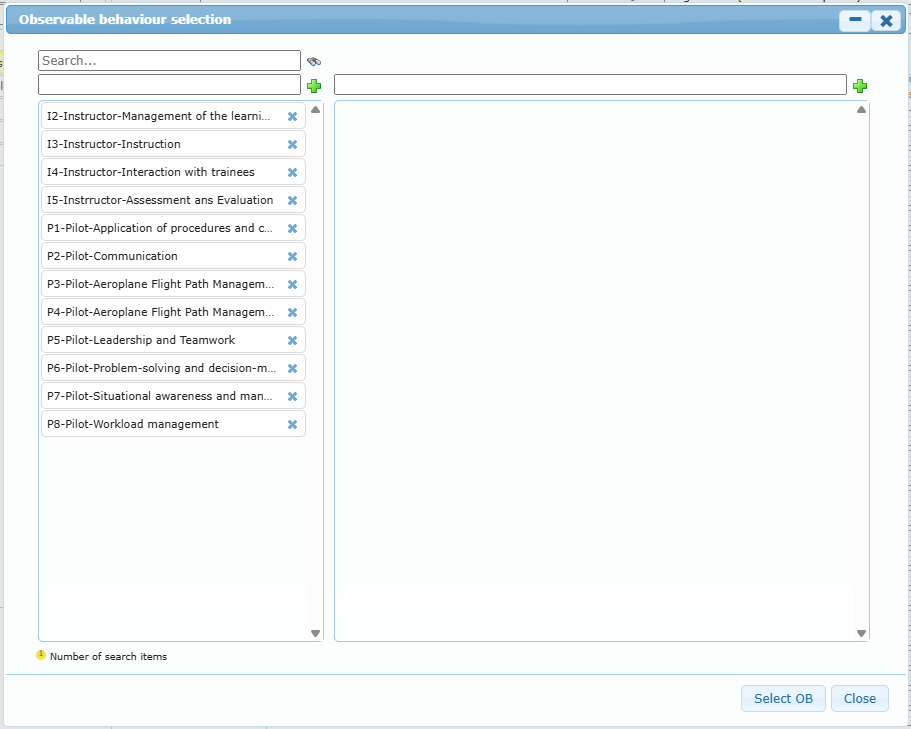
Task: Remove P1-Pilot-Application of procedures item
Action: coord(292,228)
